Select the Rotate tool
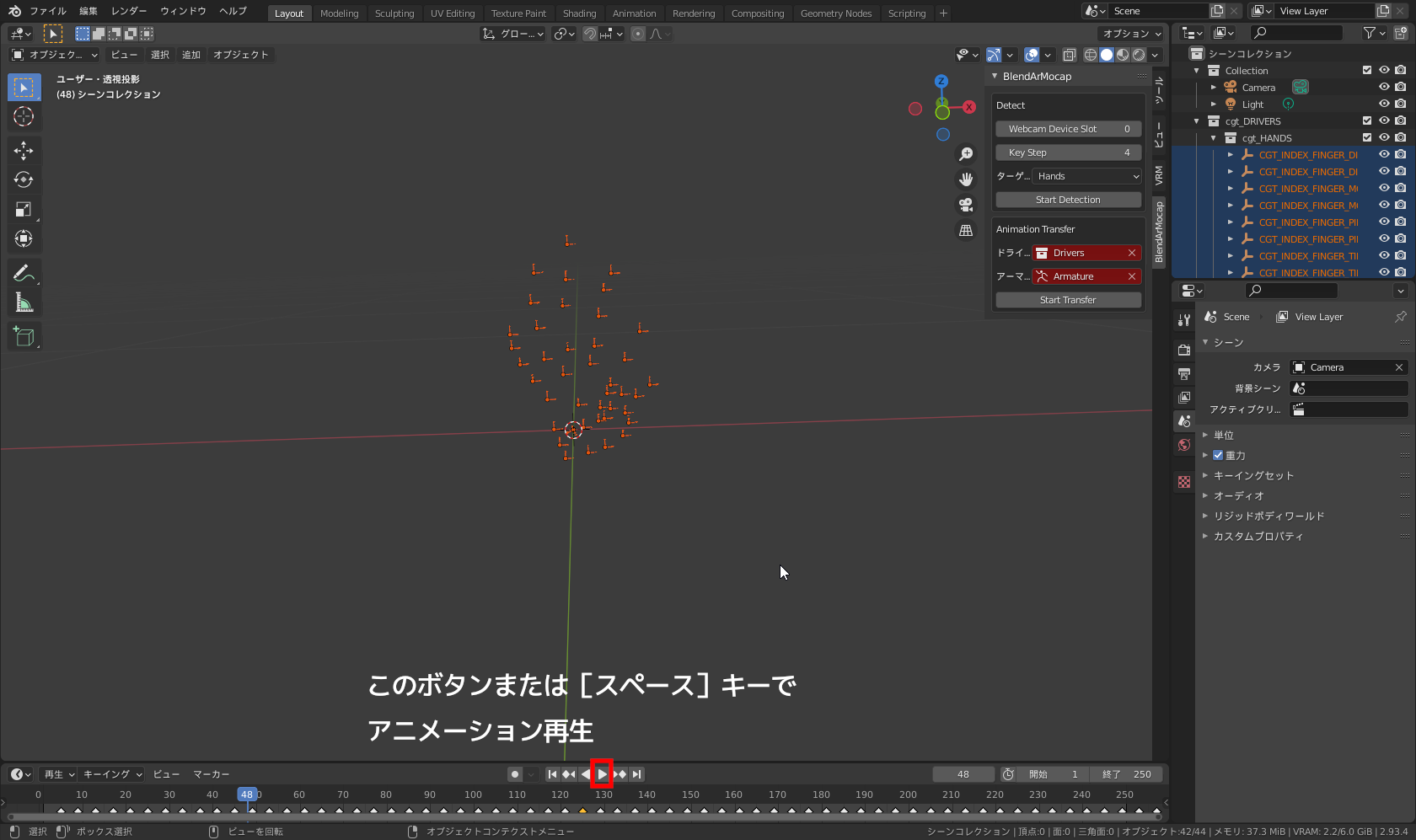This screenshot has height=840, width=1416. 24,180
